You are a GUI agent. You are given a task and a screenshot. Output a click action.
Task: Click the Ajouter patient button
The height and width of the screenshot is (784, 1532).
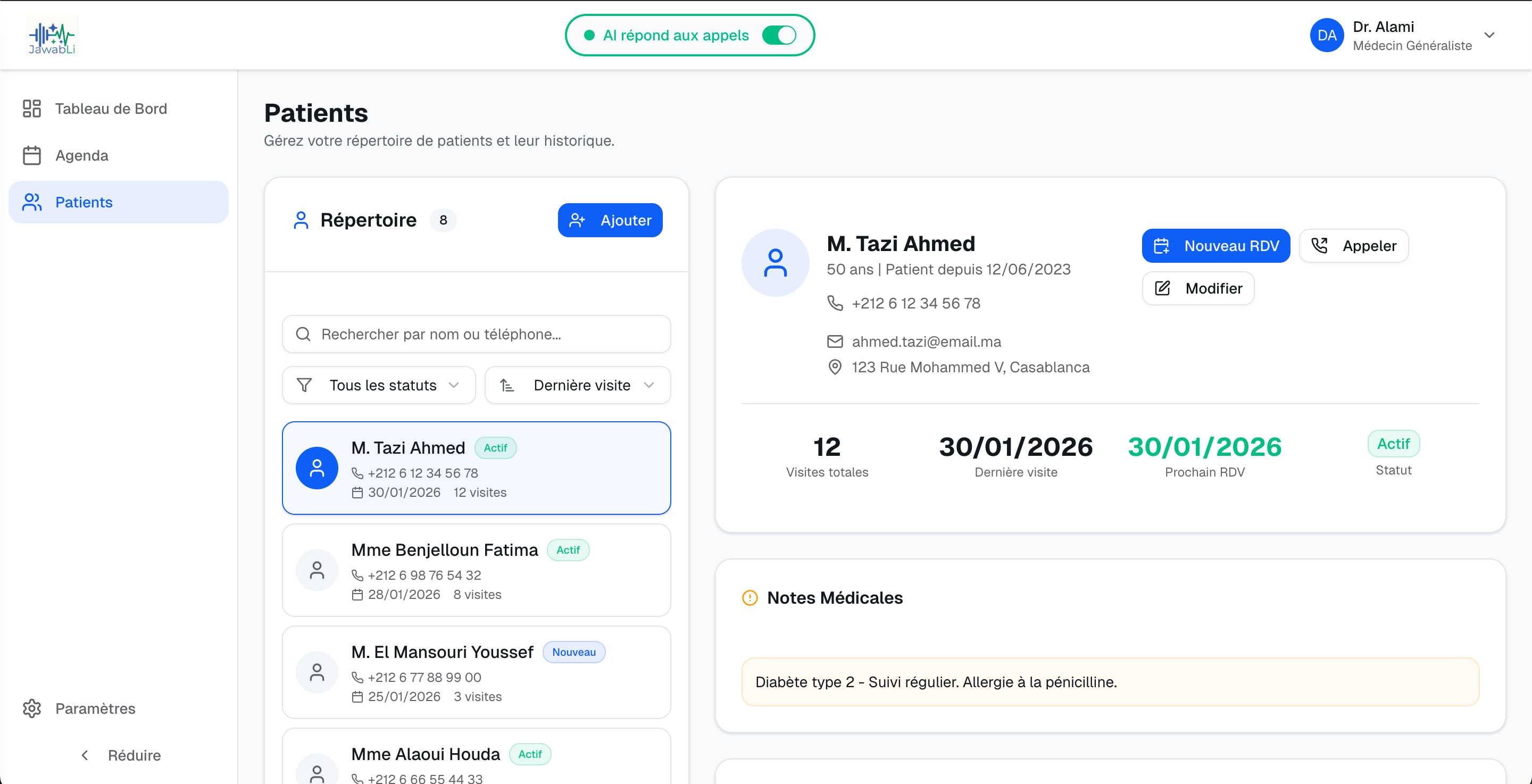[x=610, y=220]
